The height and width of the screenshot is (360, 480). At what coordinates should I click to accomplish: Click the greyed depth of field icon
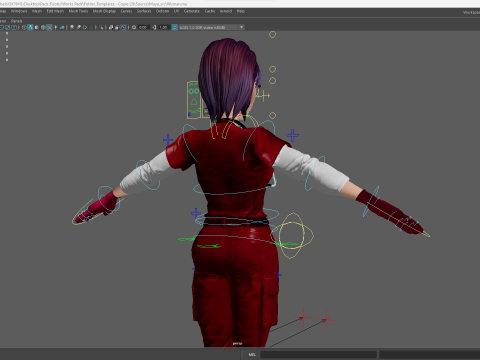[92, 27]
